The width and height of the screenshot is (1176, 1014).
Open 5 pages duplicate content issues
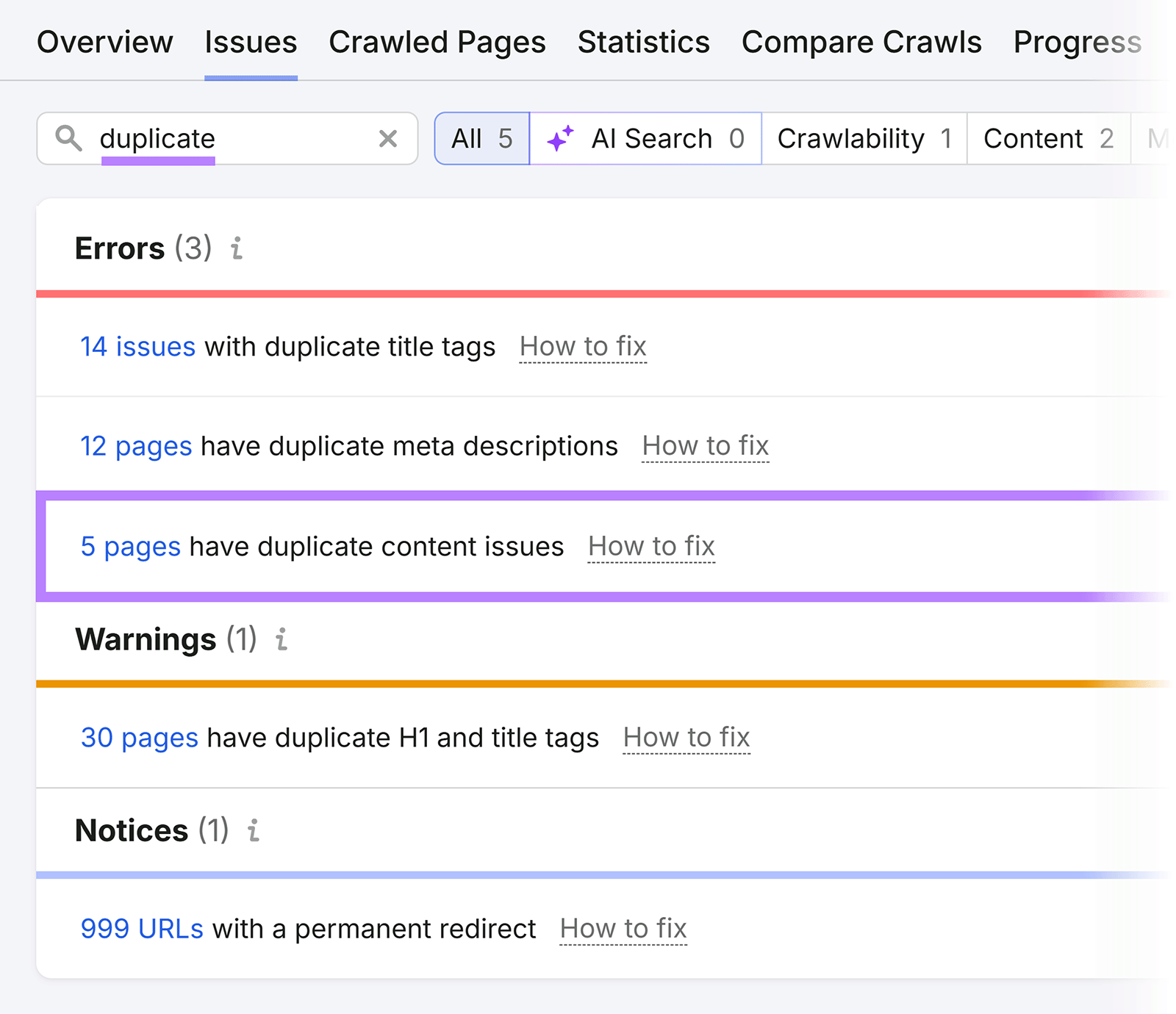(131, 547)
